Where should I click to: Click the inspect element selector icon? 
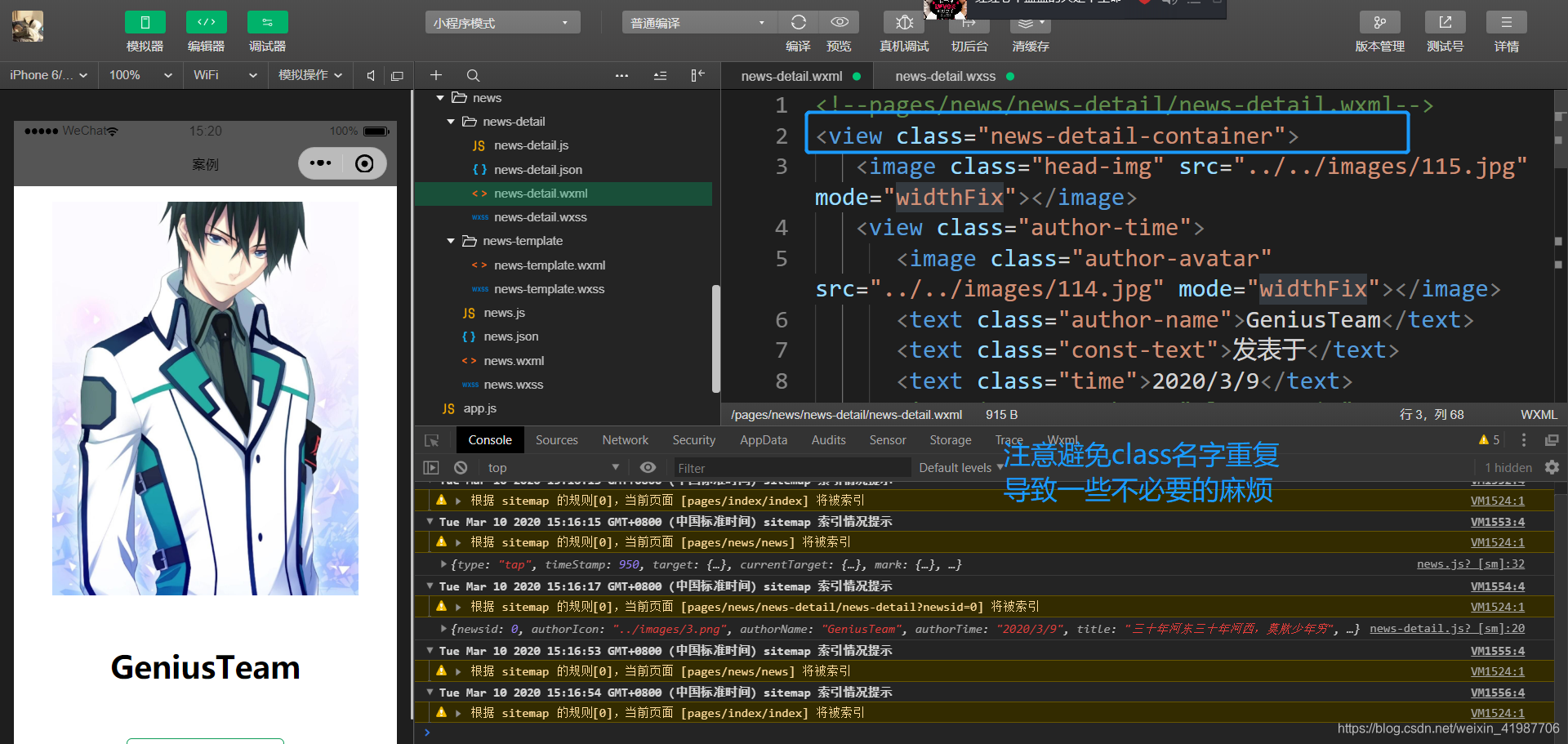tap(432, 440)
